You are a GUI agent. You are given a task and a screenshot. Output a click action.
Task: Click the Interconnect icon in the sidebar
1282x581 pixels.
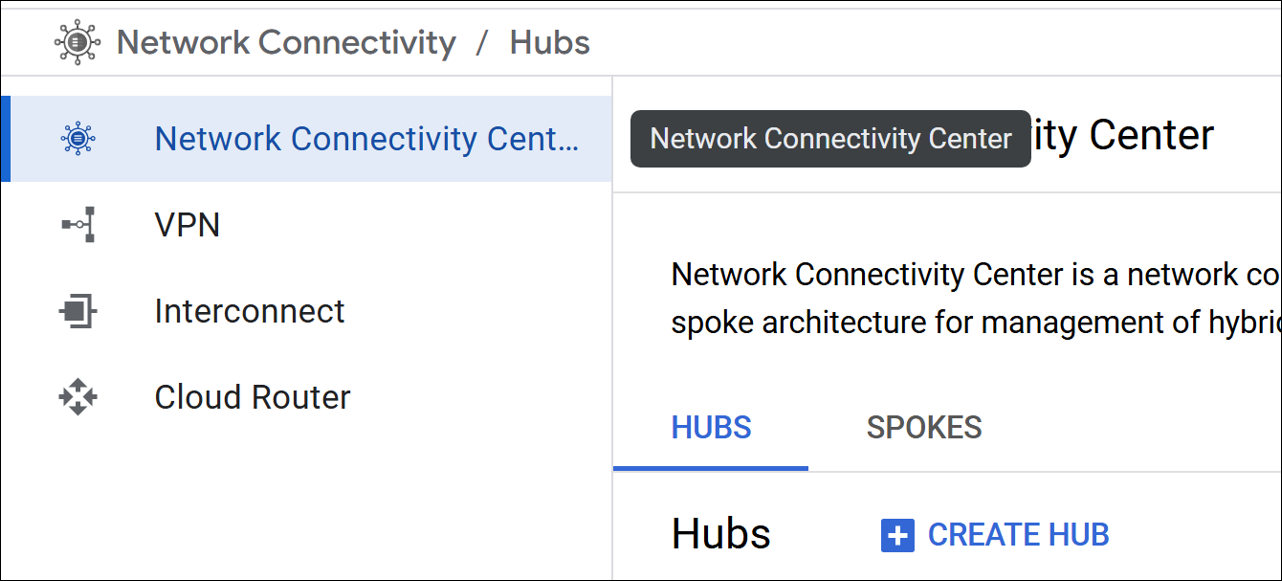(78, 310)
